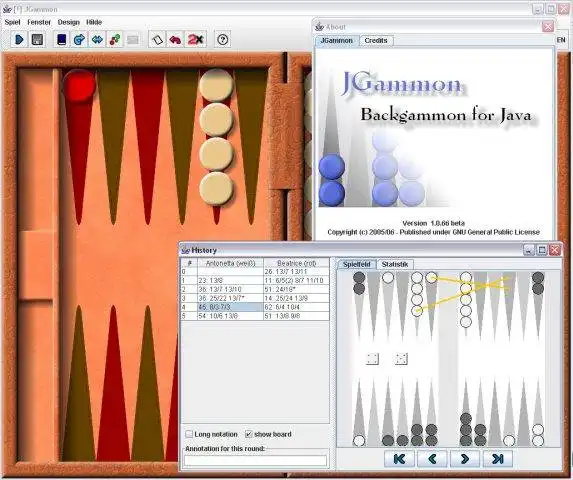Open the Fenster menu
Screen dimensions: 573x480
pyautogui.click(x=39, y=22)
